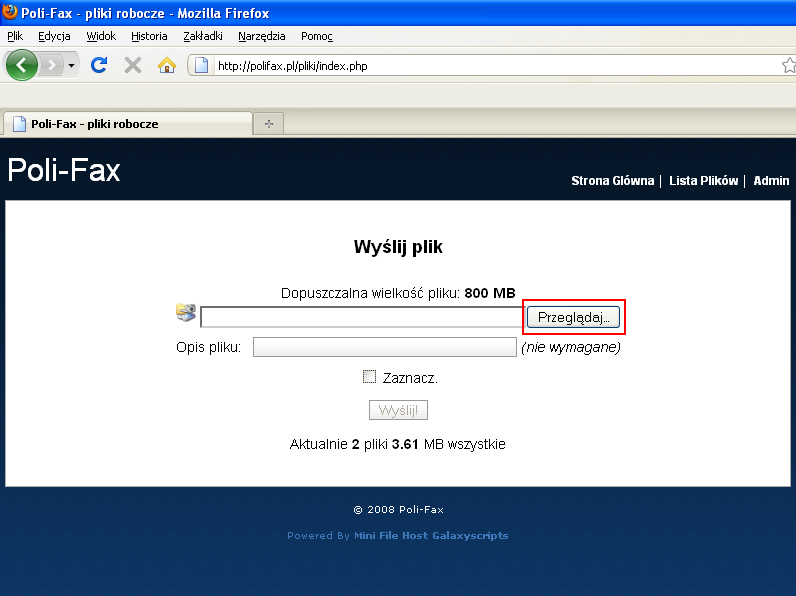Screen dimensions: 796x596
Task: Open the Narzędzia menu
Action: [262, 36]
